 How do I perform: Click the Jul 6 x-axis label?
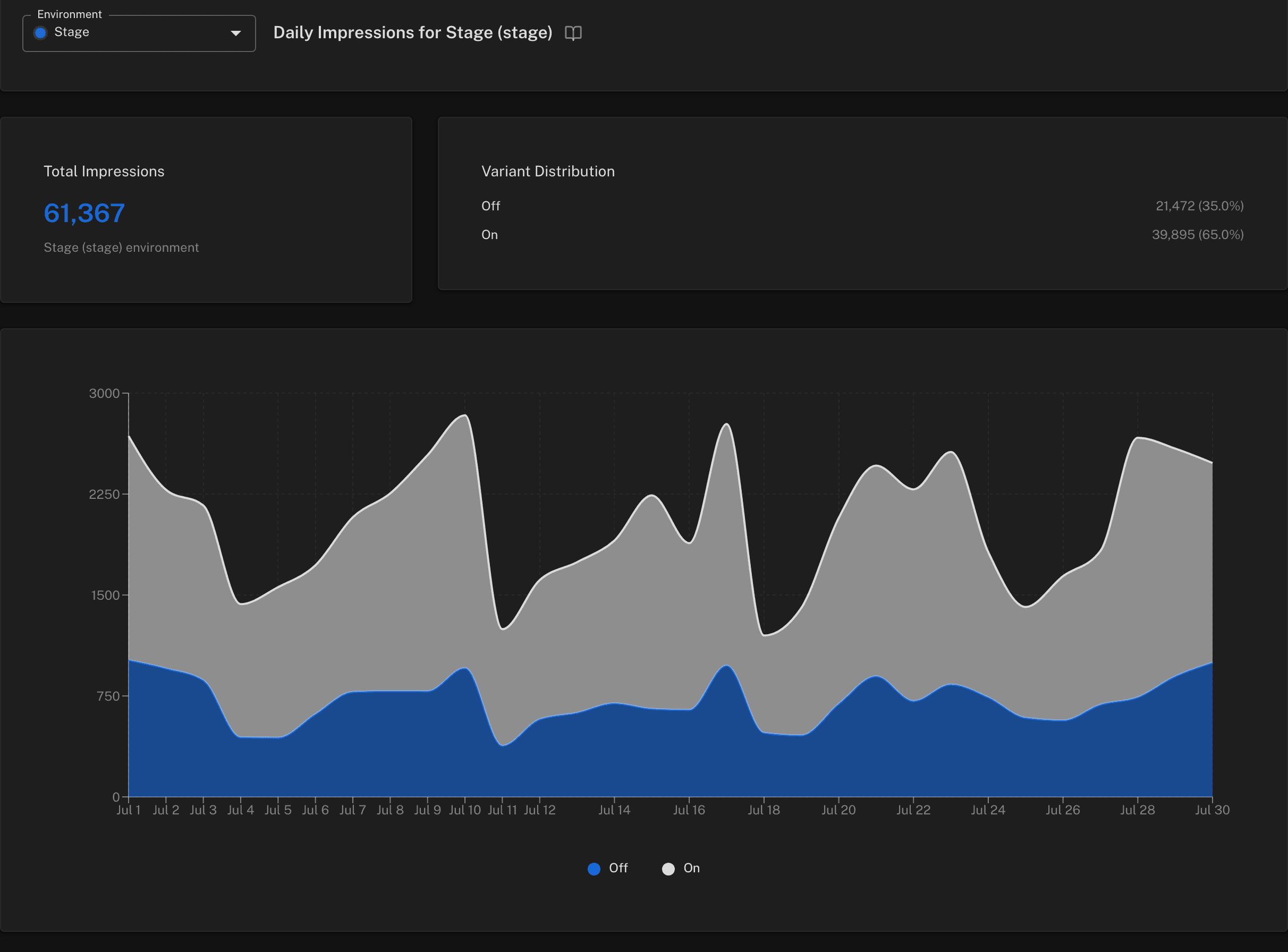tap(315, 810)
